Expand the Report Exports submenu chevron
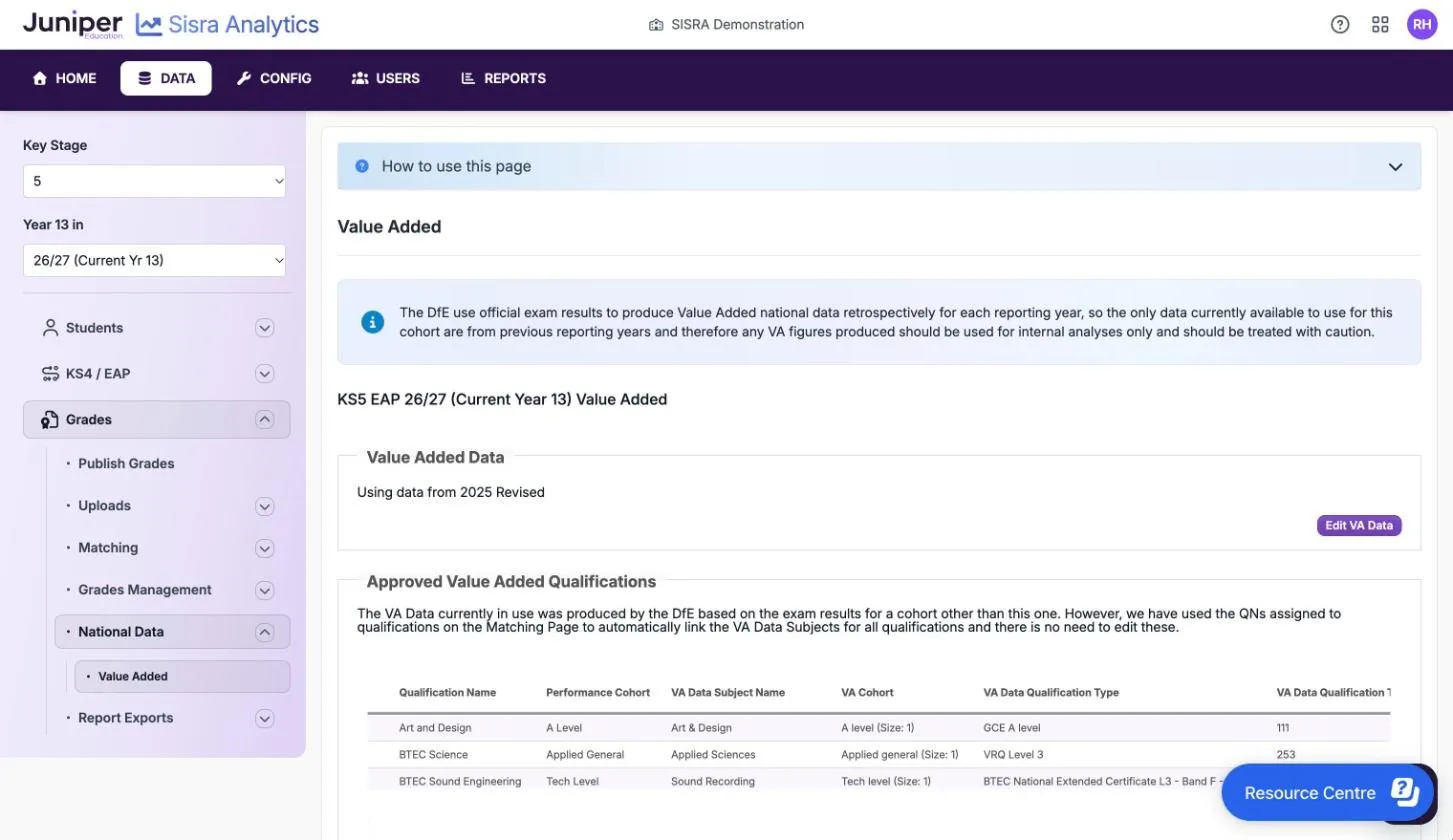 click(264, 718)
